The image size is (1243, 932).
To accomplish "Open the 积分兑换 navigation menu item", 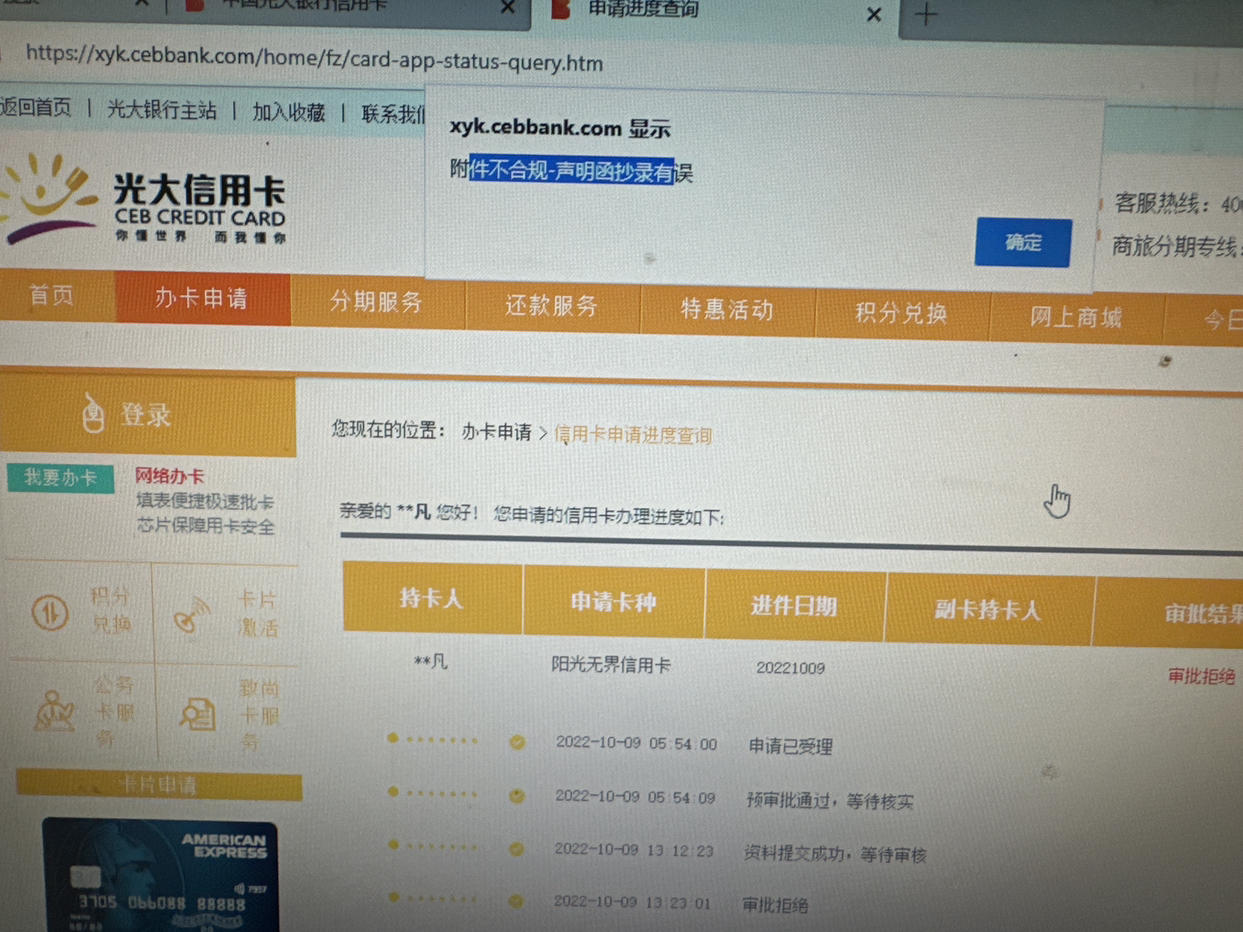I will click(901, 313).
